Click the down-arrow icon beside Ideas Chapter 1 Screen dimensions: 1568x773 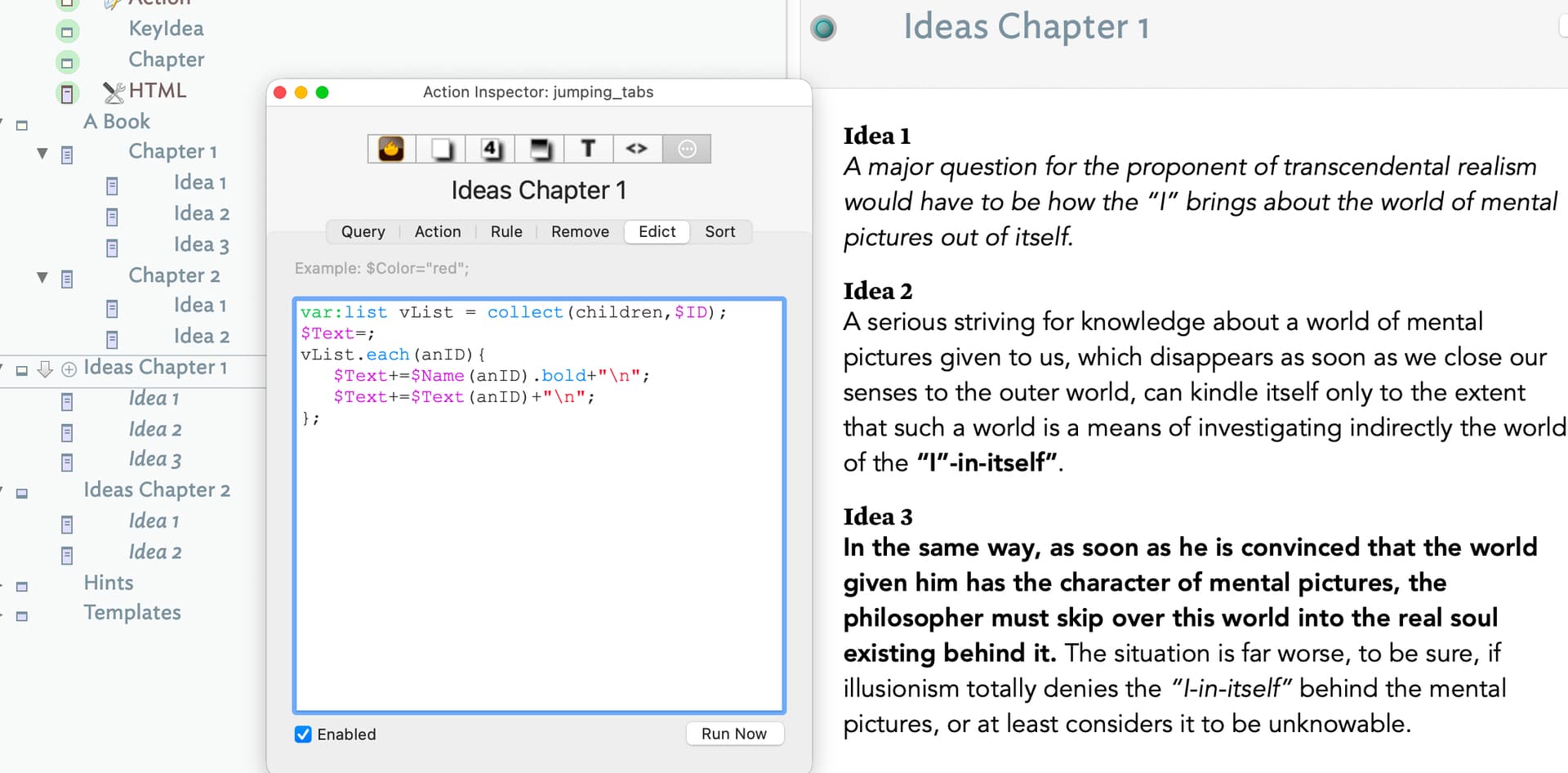pos(46,369)
